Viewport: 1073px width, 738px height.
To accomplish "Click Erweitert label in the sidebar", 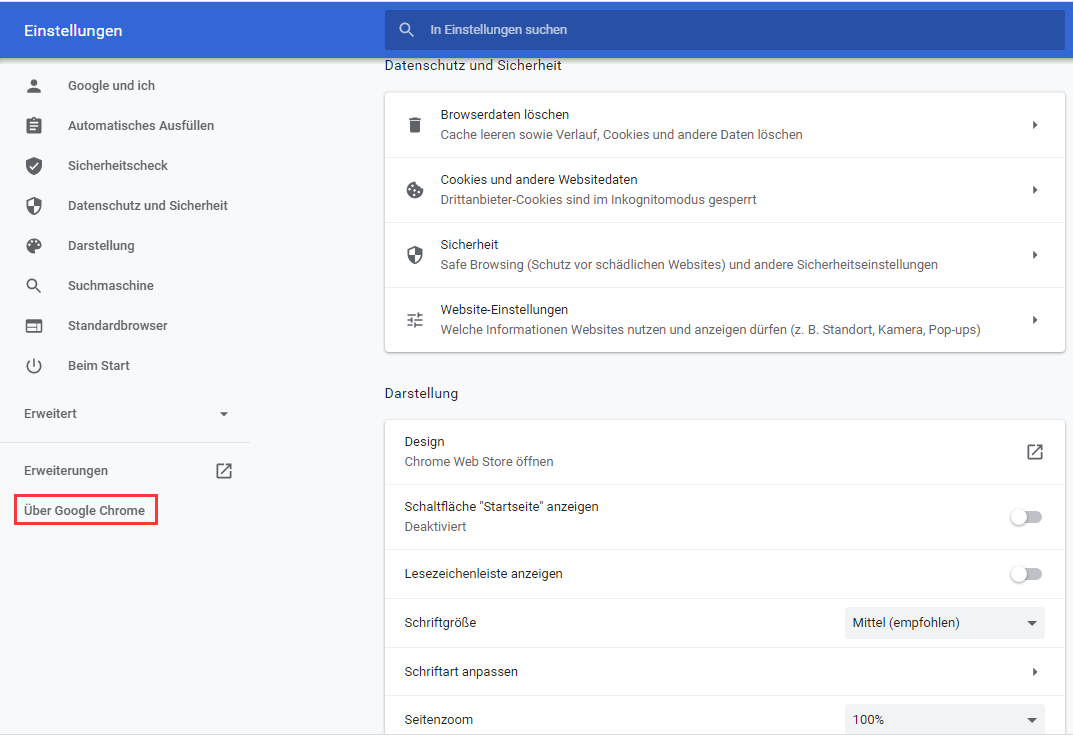I will [x=50, y=414].
